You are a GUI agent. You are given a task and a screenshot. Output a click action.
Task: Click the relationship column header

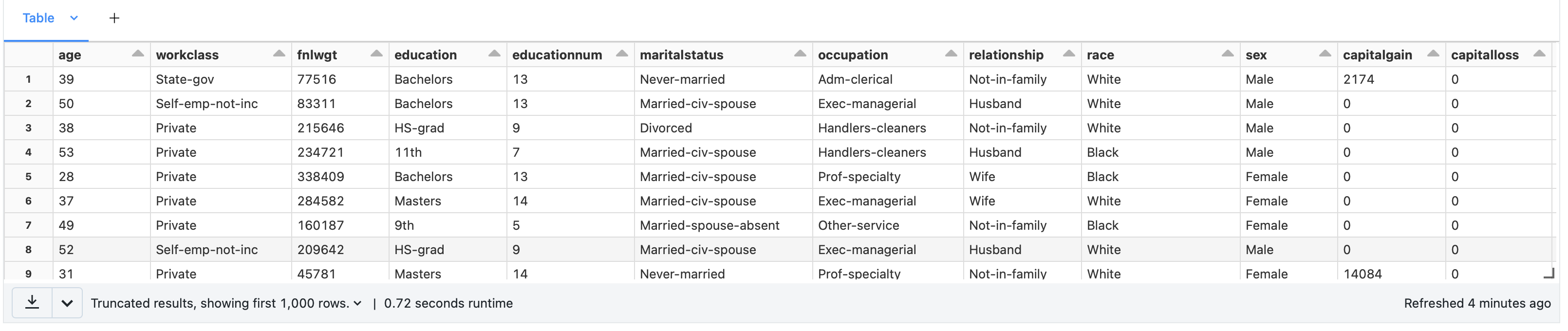tap(1006, 55)
